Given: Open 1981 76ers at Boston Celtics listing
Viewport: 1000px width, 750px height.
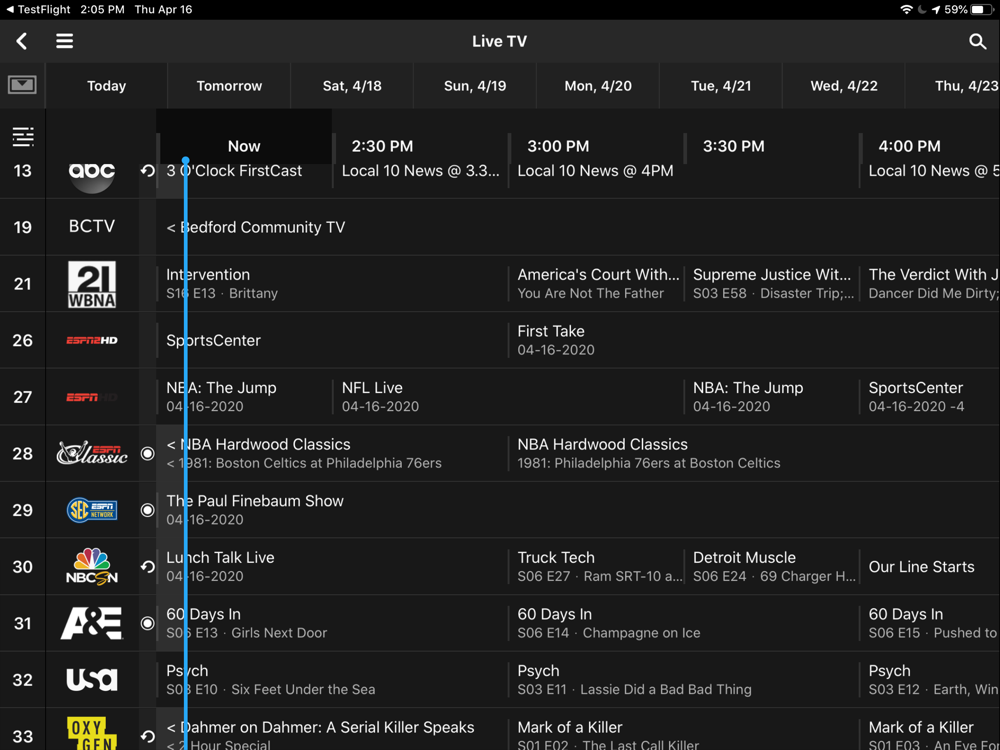Looking at the screenshot, I should [x=755, y=453].
